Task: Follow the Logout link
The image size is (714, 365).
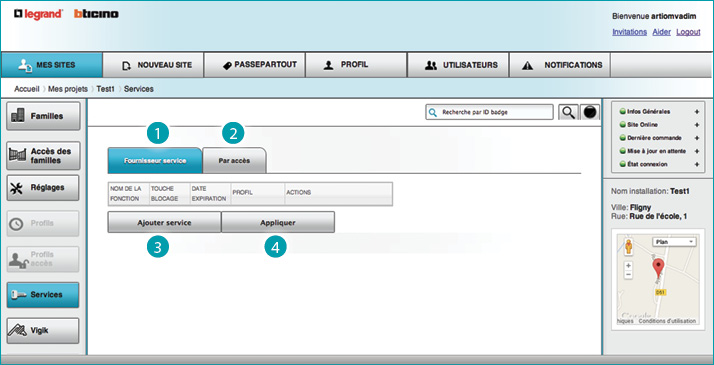Action: [x=688, y=32]
